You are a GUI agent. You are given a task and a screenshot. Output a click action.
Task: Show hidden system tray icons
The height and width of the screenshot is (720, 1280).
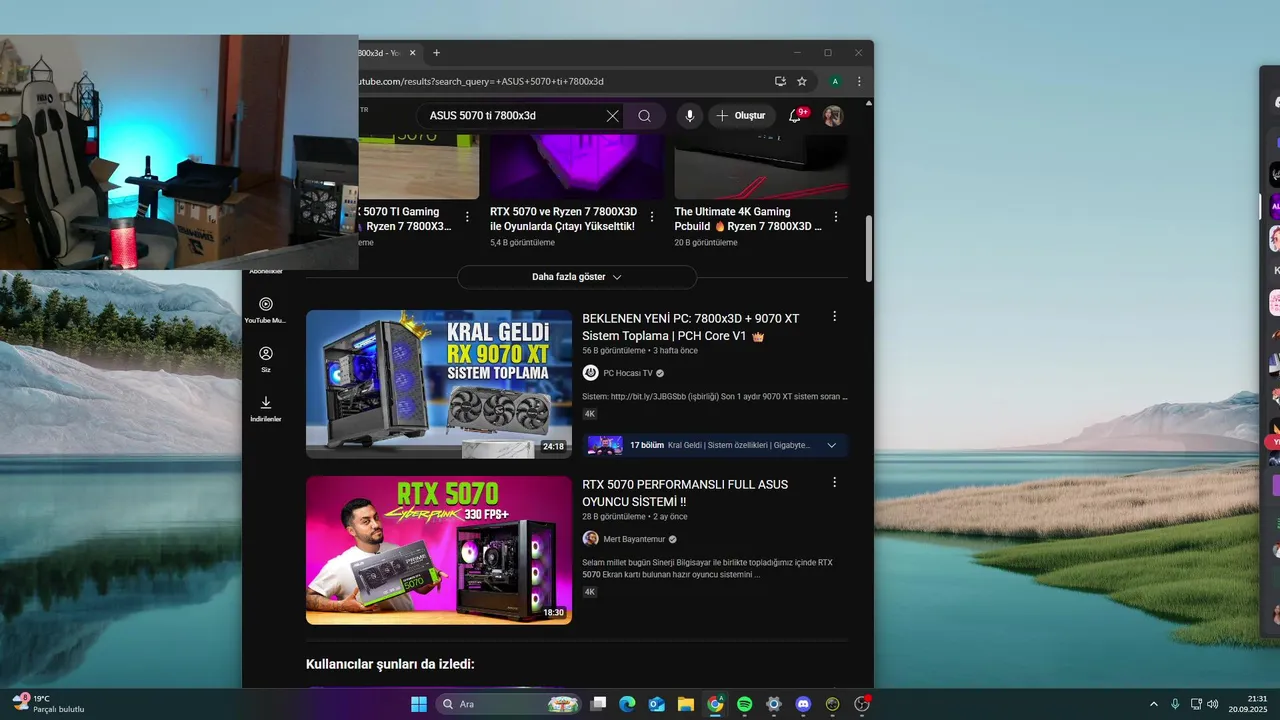1153,704
